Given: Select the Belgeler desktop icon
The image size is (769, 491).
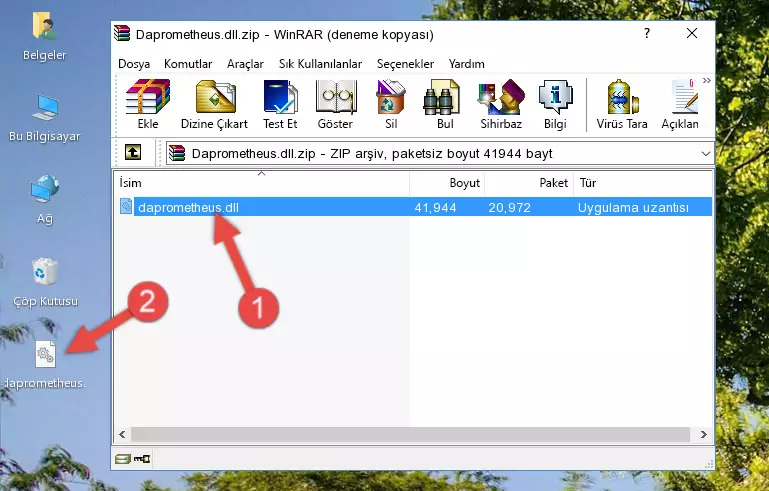Looking at the screenshot, I should (45, 37).
